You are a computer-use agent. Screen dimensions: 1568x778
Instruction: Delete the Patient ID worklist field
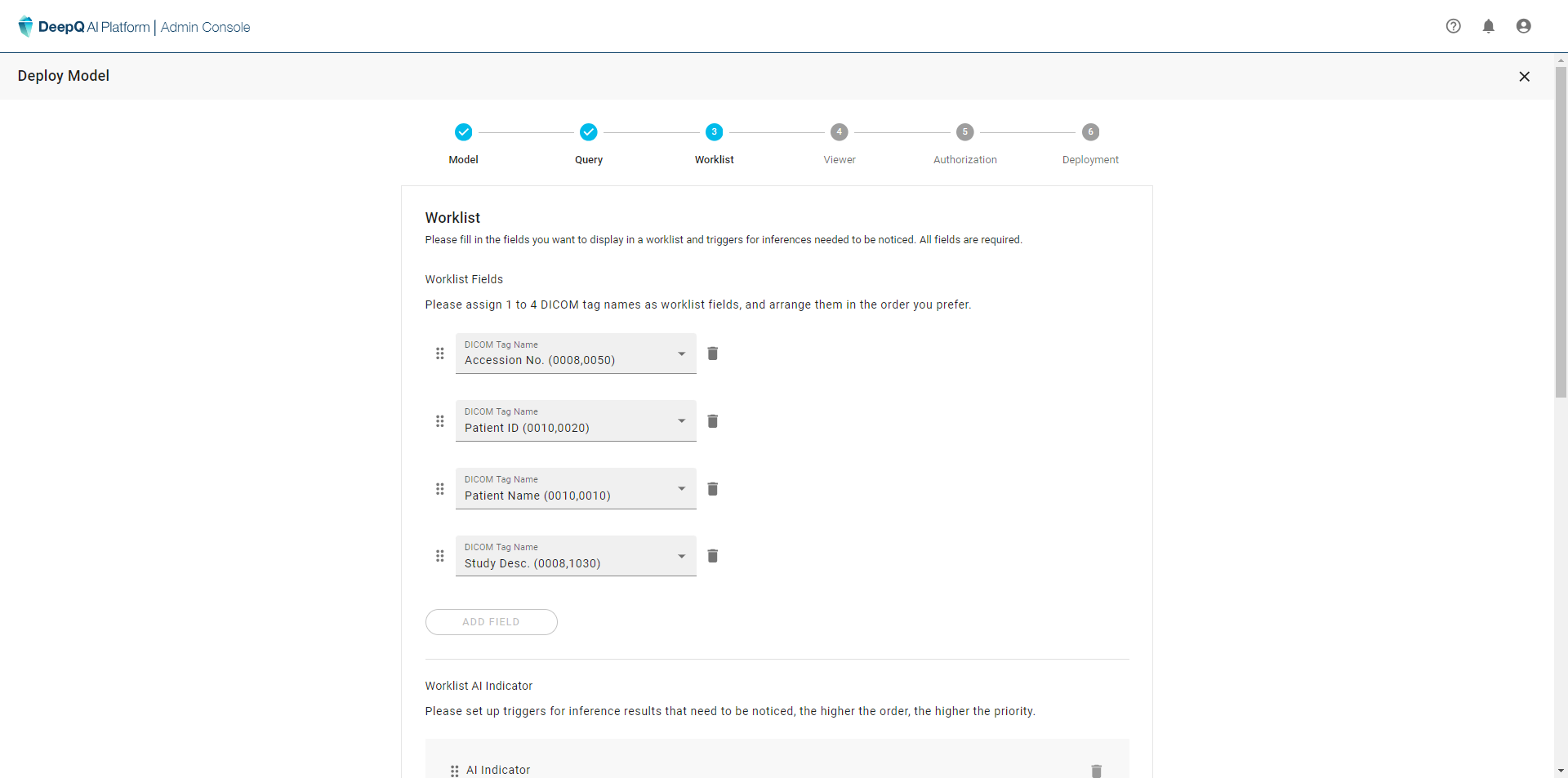coord(712,421)
